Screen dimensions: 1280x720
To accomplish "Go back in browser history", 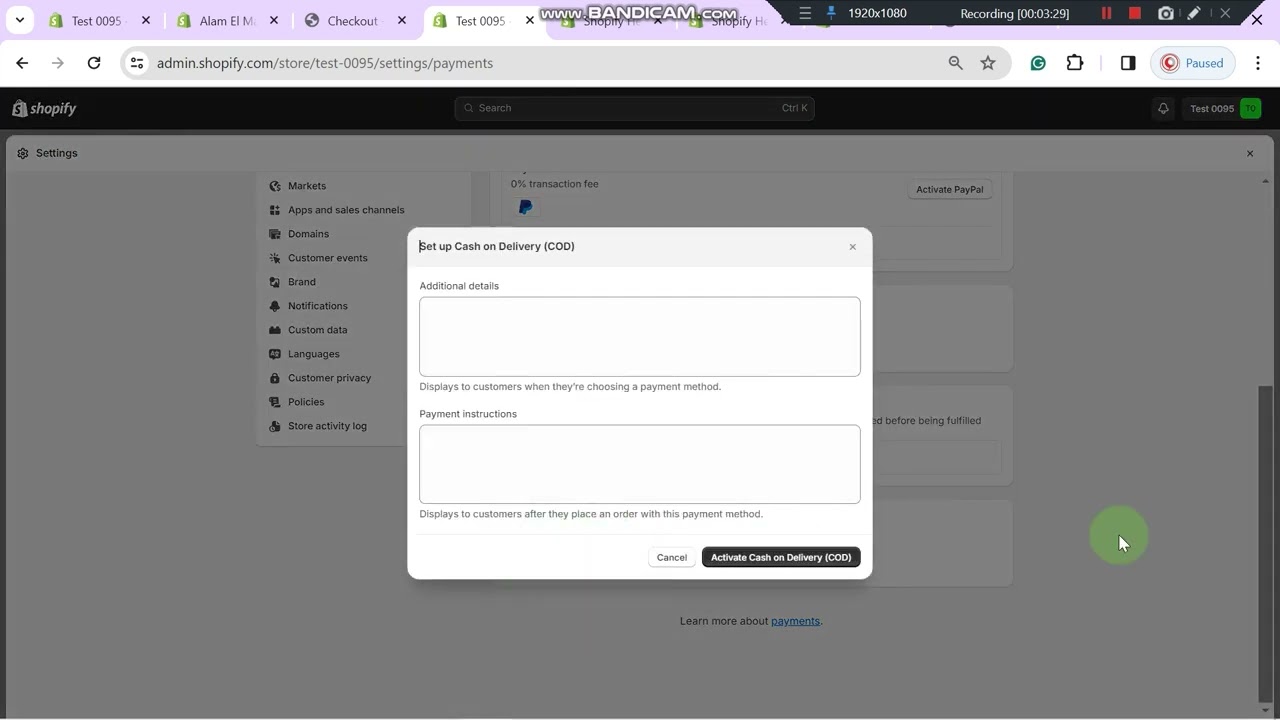I will [22, 63].
